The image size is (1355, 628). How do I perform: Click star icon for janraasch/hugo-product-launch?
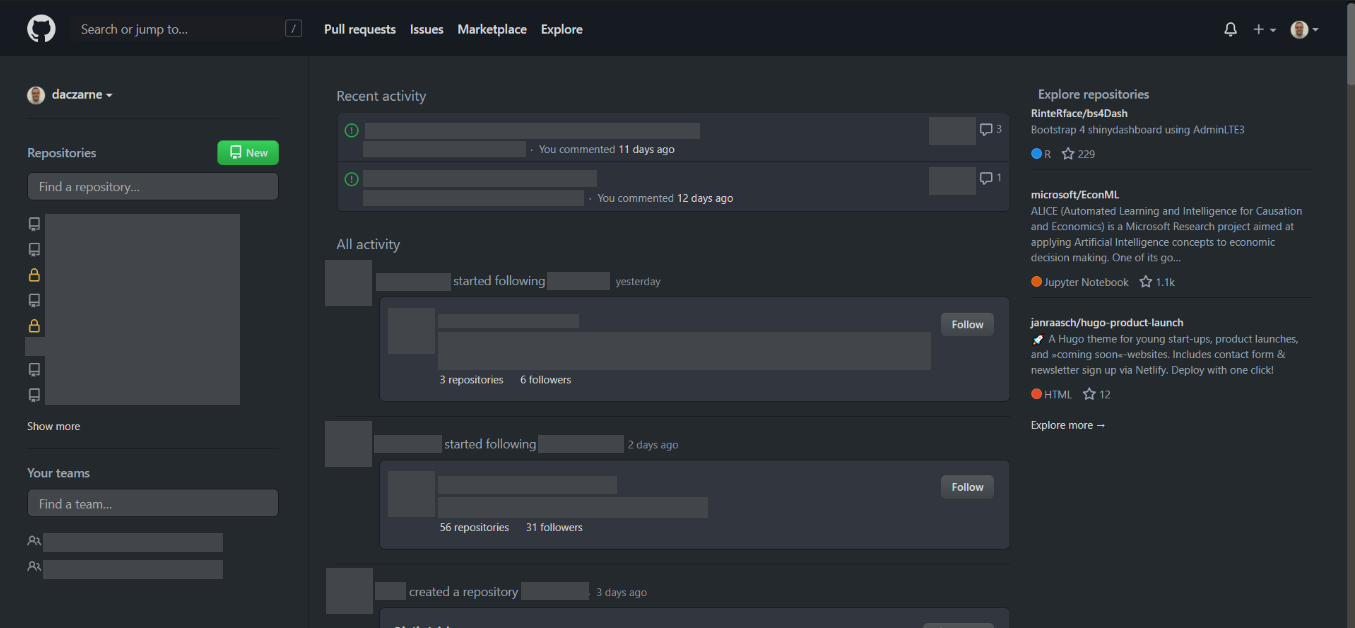click(x=1089, y=394)
